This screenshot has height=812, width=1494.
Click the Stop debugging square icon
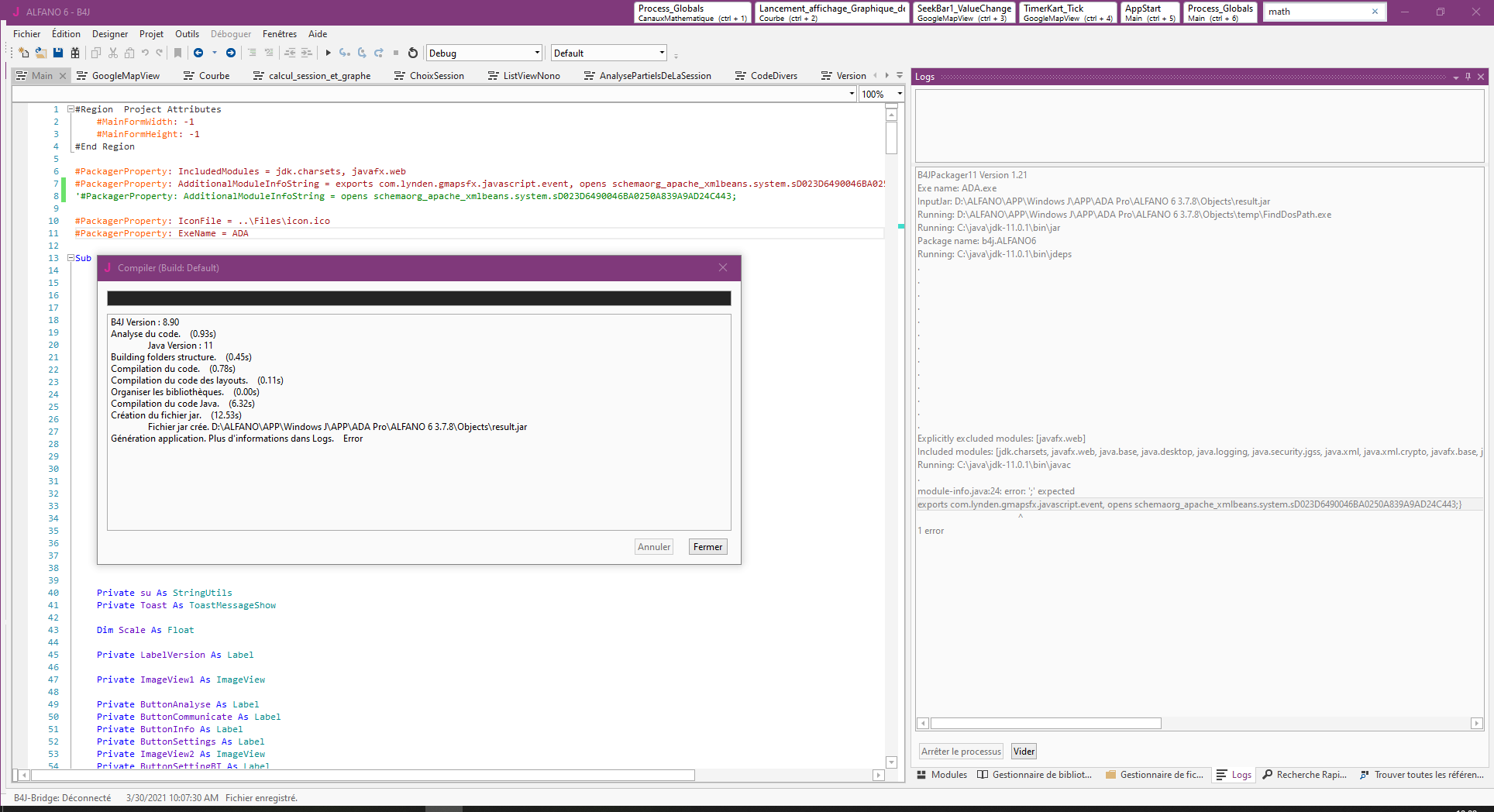pyautogui.click(x=396, y=53)
